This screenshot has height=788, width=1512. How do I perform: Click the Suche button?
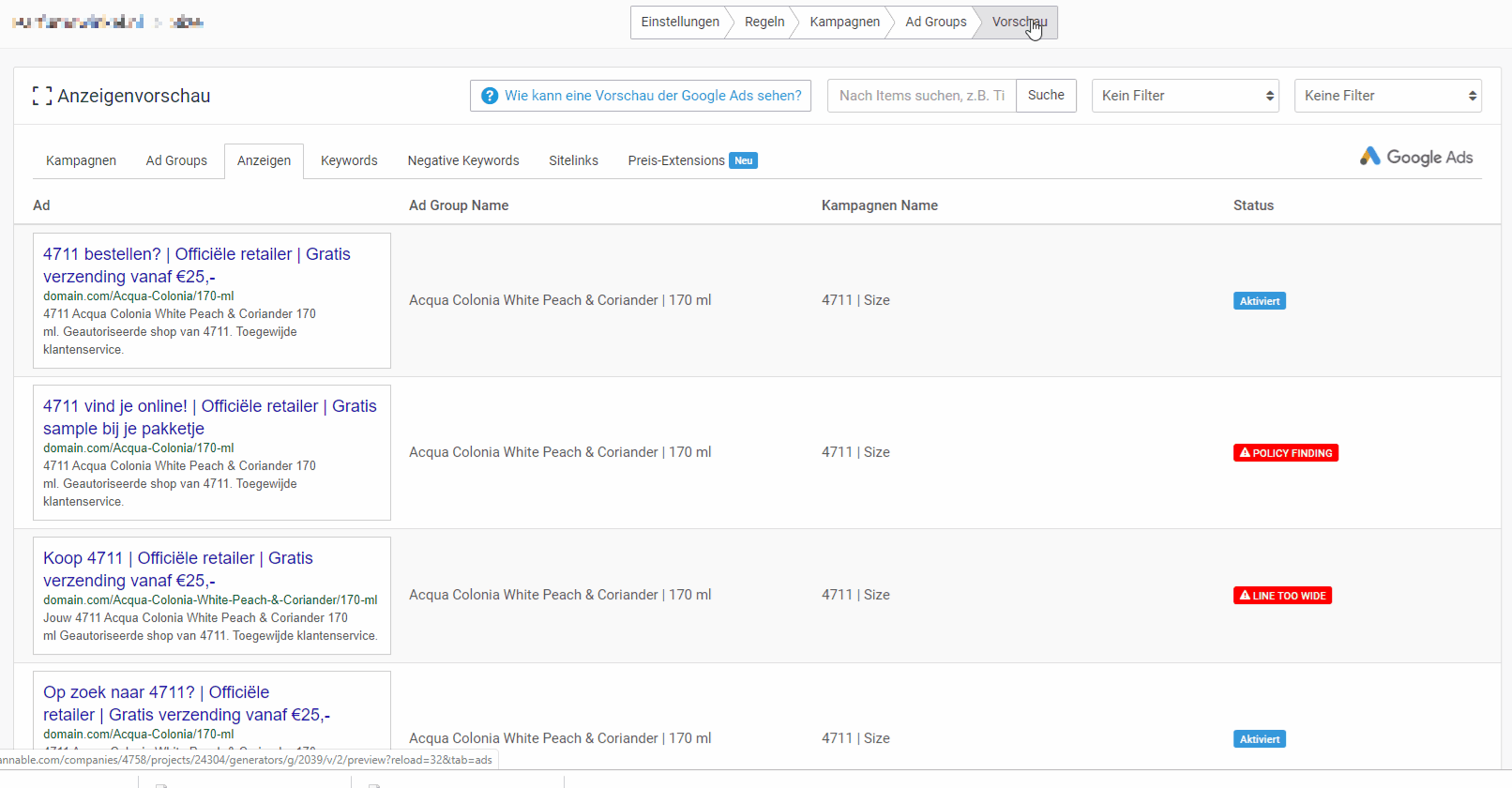[x=1046, y=95]
